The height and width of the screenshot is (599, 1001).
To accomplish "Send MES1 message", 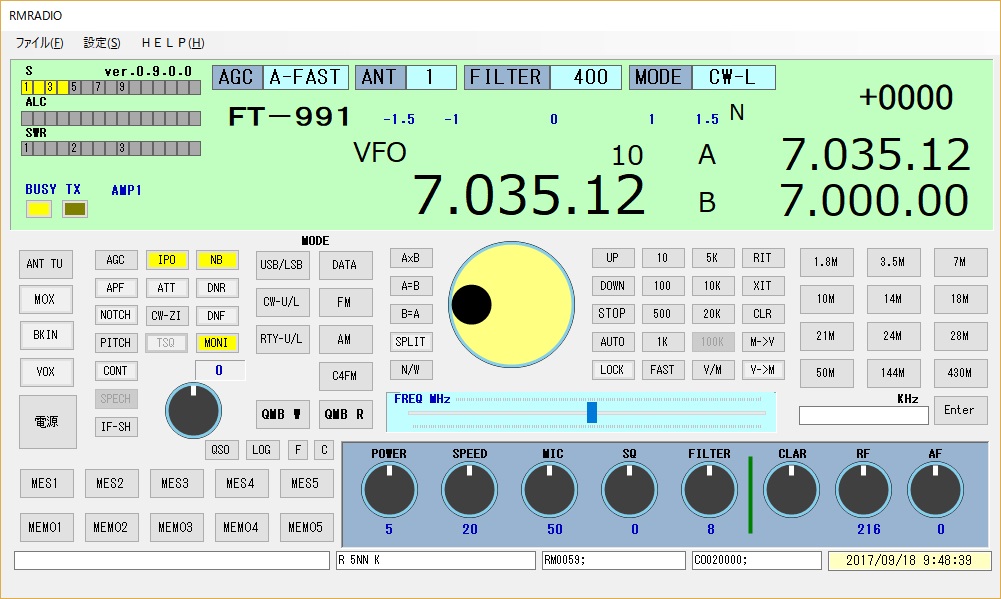I will [x=46, y=484].
